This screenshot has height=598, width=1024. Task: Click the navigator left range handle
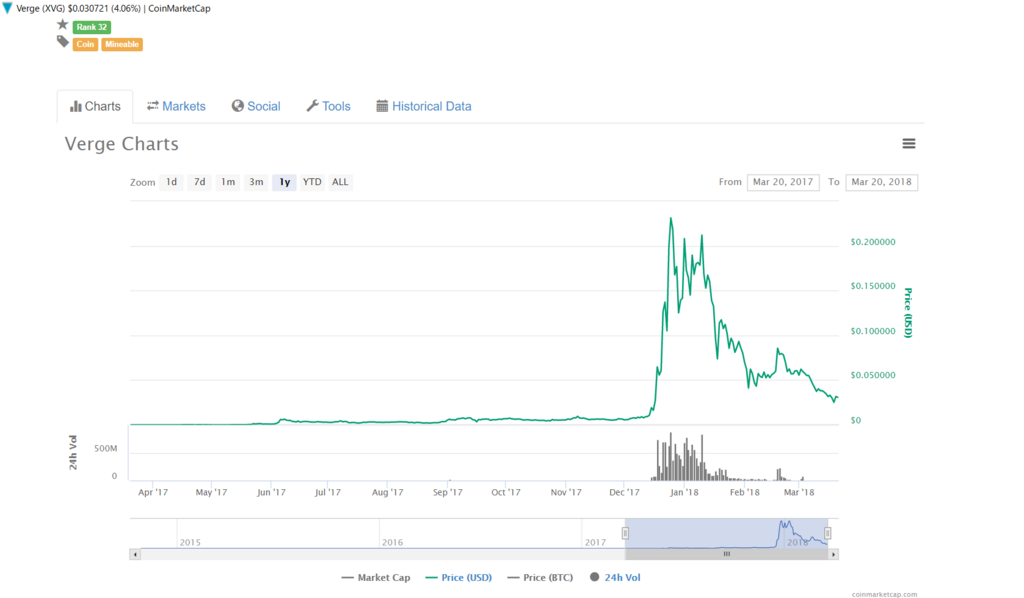[625, 533]
